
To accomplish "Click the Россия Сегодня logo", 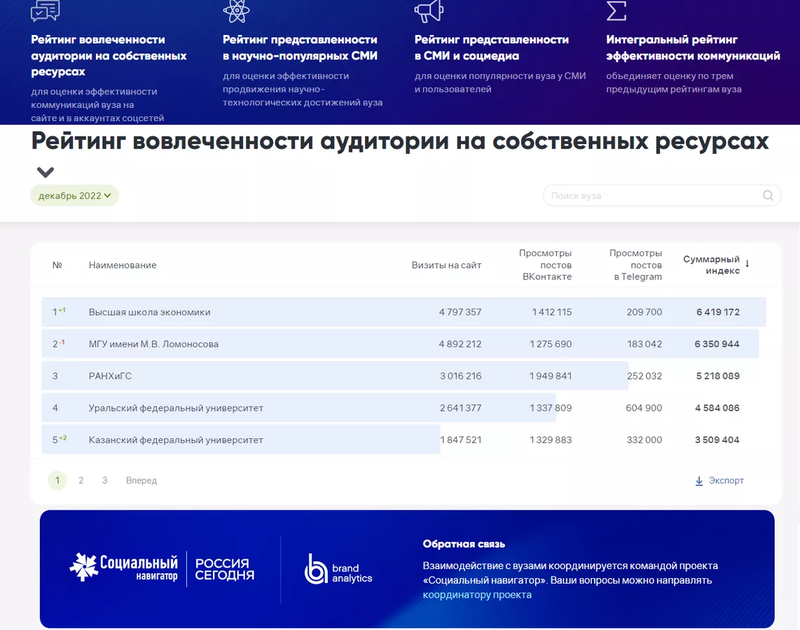I will 224,569.
